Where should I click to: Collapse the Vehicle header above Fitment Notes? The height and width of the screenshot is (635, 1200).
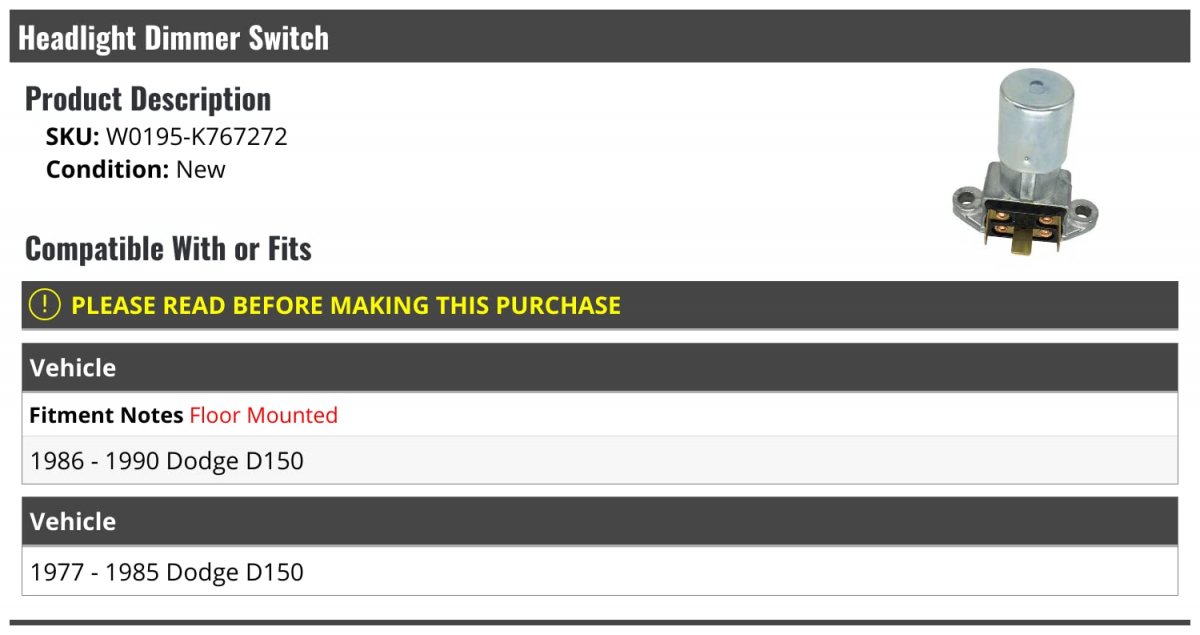coord(73,368)
